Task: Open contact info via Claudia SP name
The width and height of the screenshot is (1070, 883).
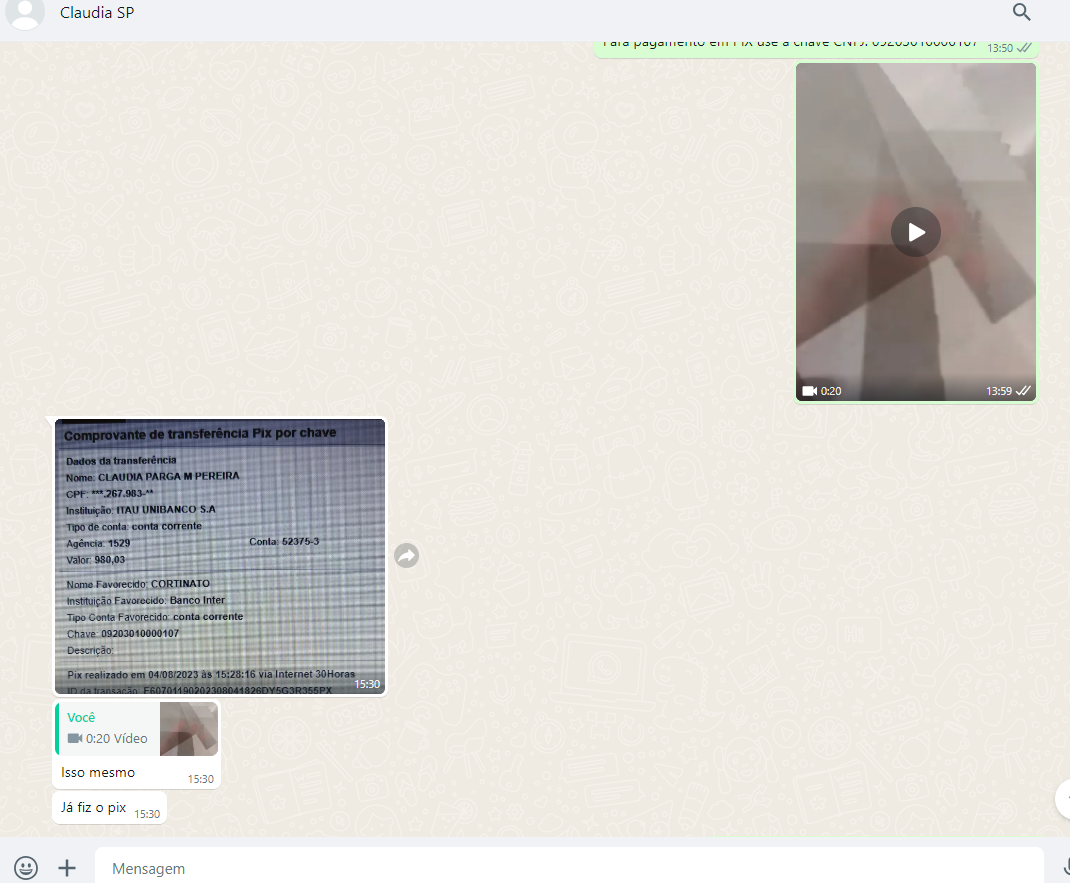Action: (x=97, y=12)
